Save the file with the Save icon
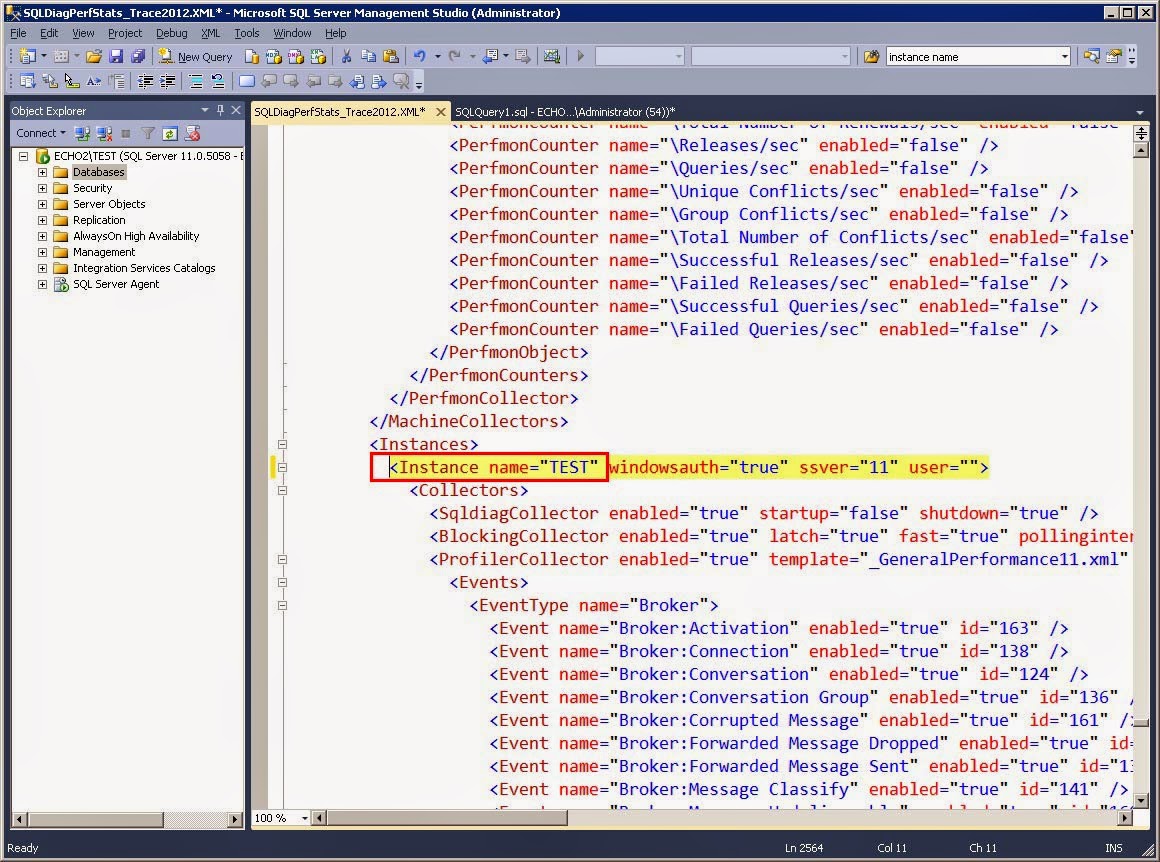1160x862 pixels. pos(115,57)
